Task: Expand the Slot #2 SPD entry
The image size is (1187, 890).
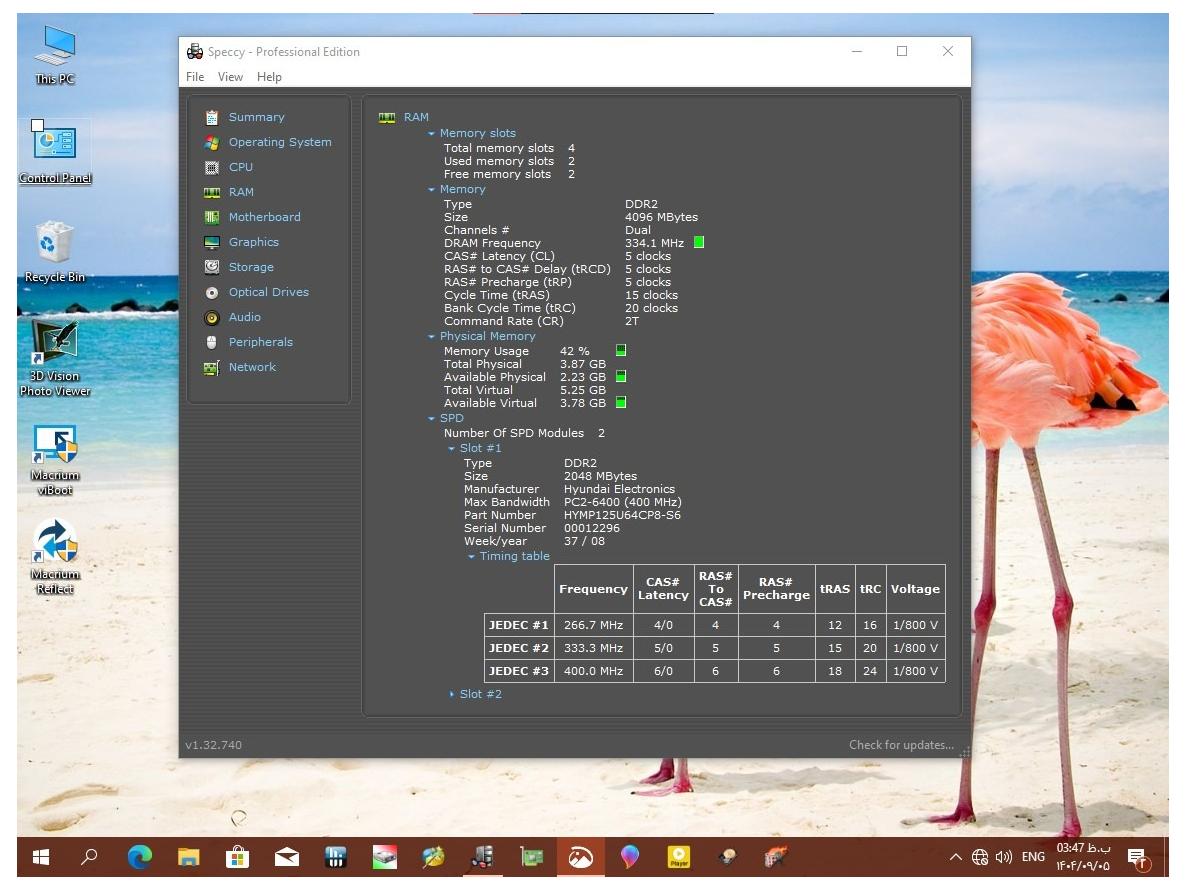Action: pos(480,694)
